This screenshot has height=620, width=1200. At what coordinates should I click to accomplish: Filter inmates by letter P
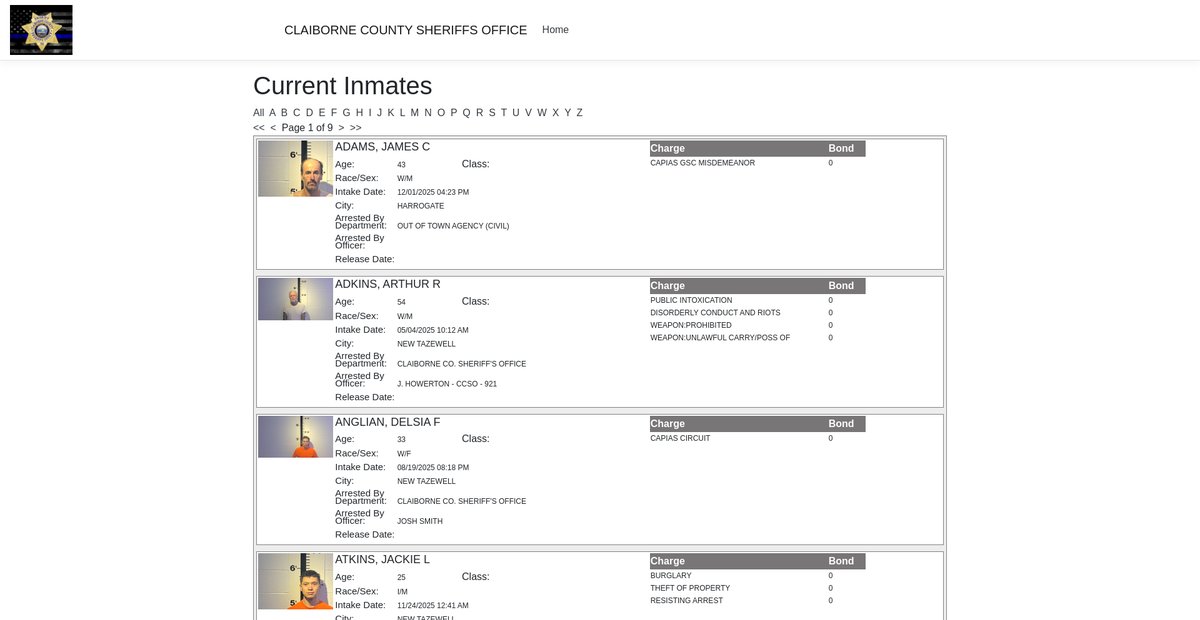click(454, 113)
